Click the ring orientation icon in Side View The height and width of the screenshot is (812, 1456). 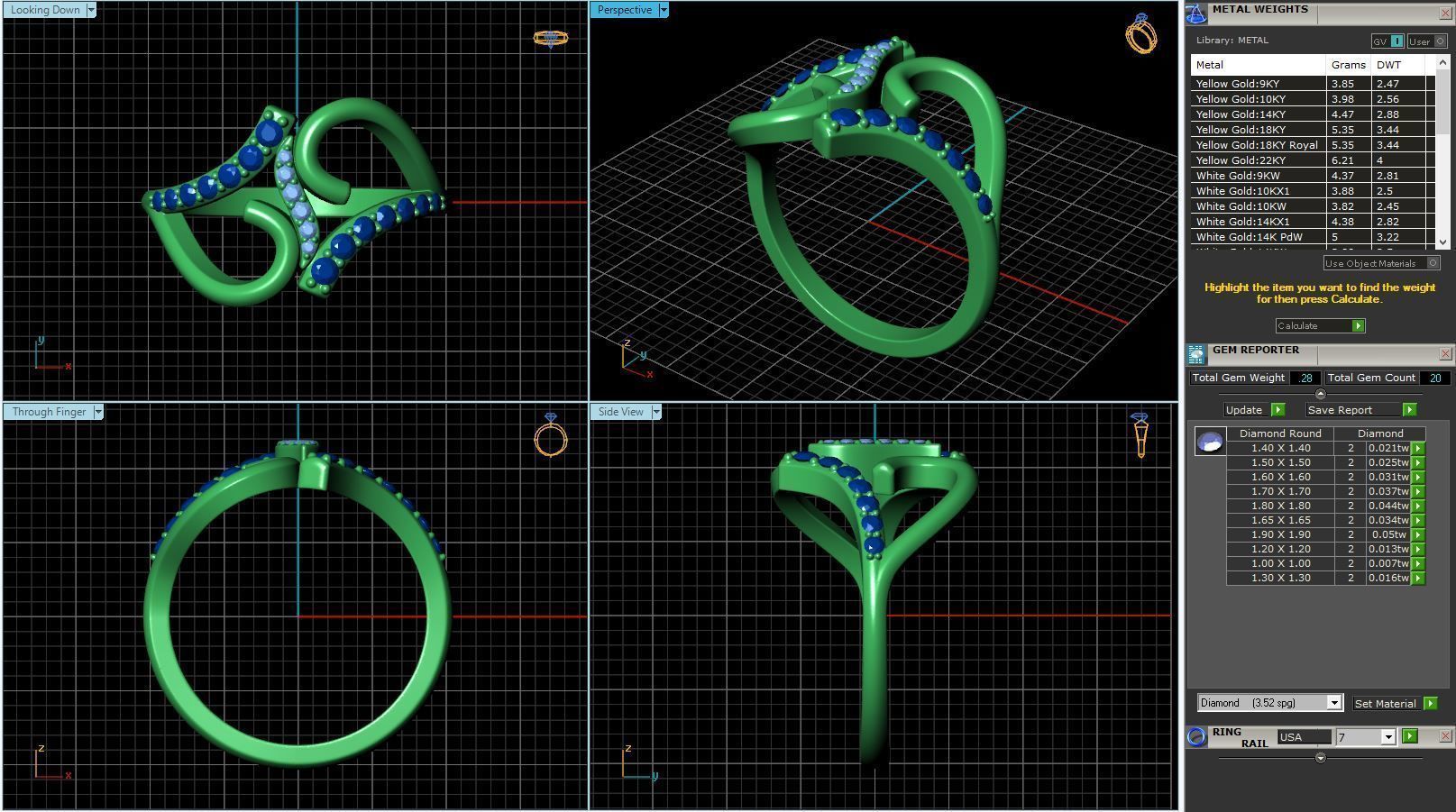pos(1140,435)
